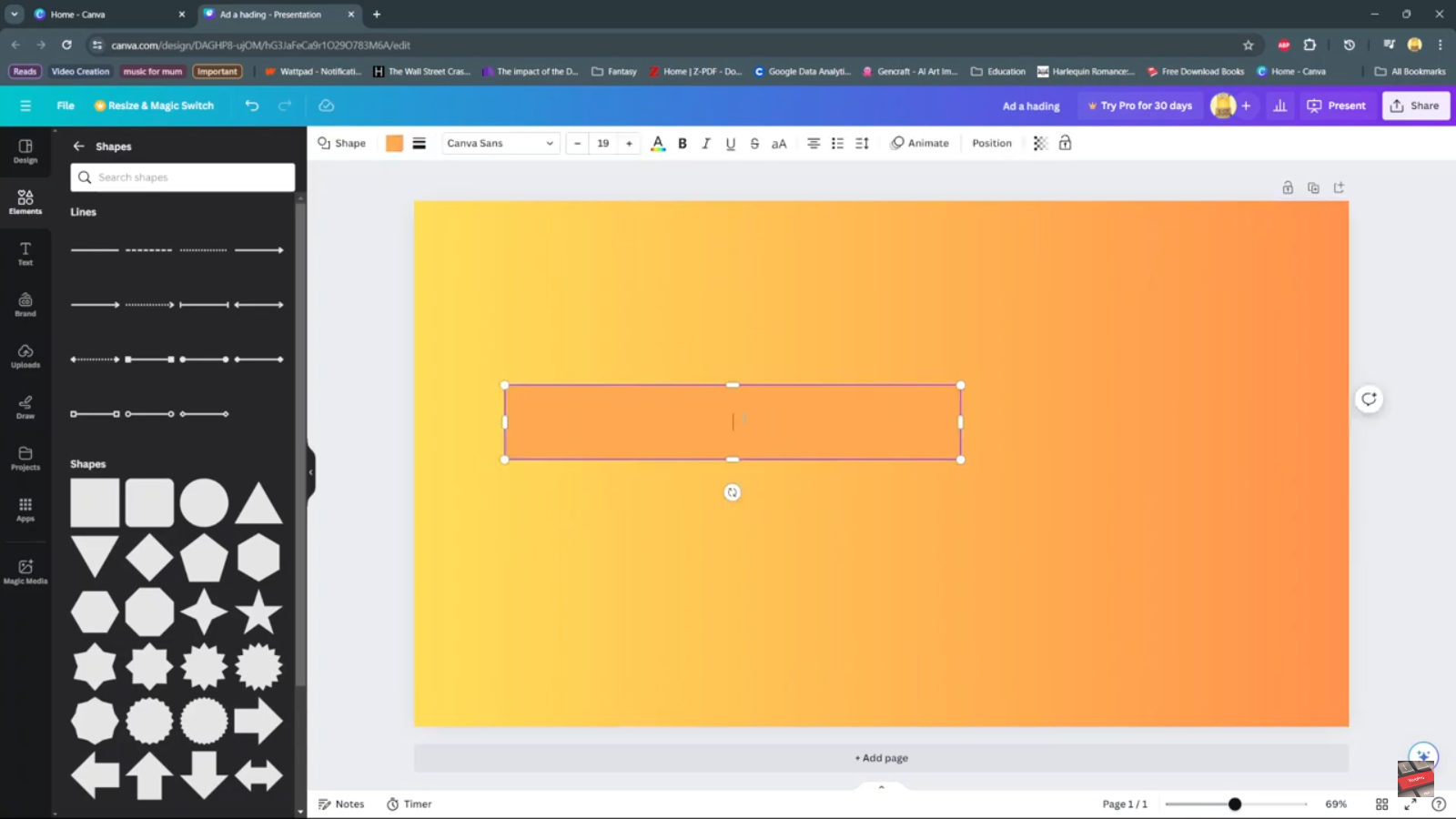The height and width of the screenshot is (819, 1456).
Task: Open the Magic Media sidebar panel
Action: click(x=25, y=571)
